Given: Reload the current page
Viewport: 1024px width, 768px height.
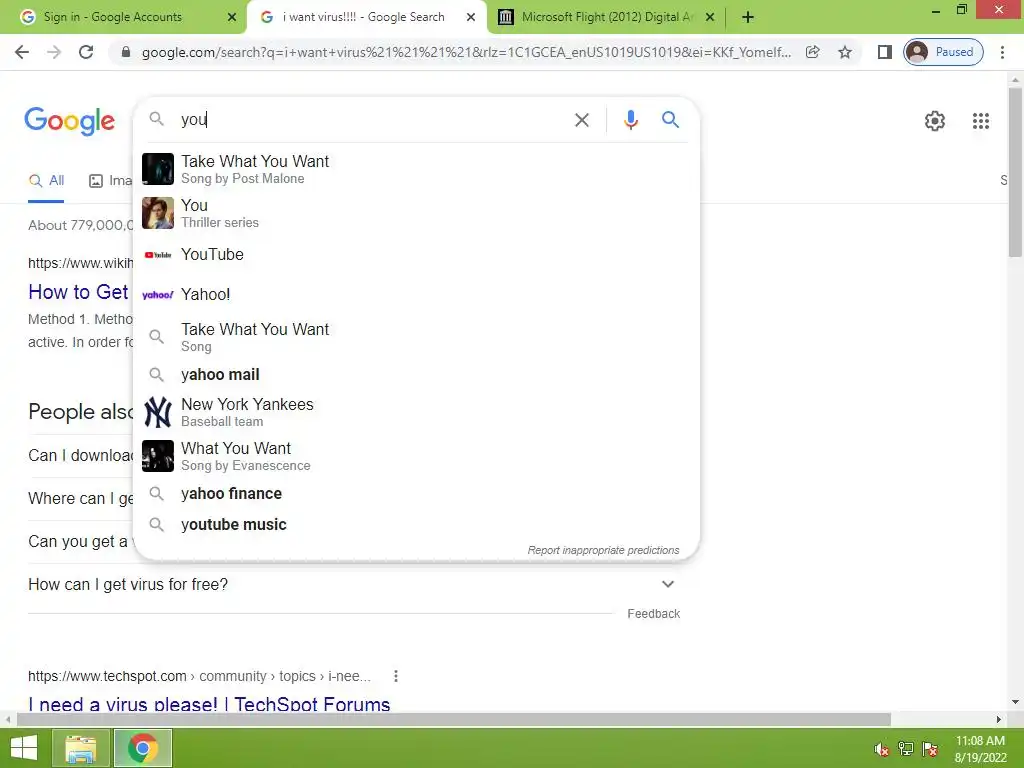Looking at the screenshot, I should (x=86, y=52).
